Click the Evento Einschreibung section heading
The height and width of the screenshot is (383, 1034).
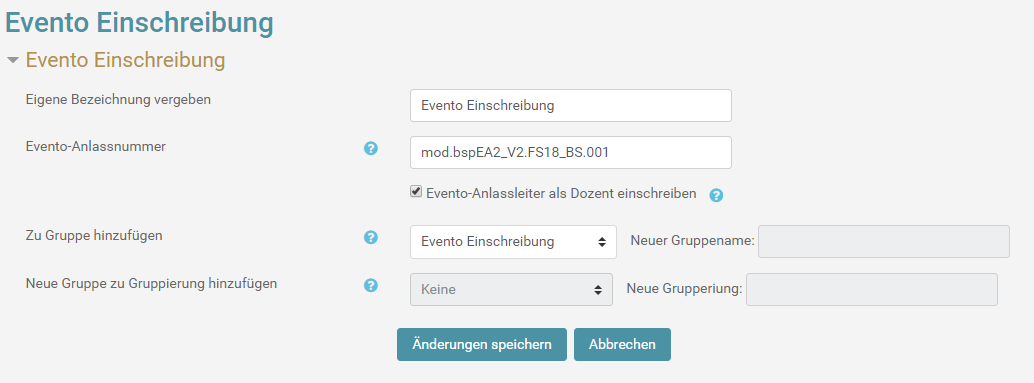pyautogui.click(x=125, y=60)
